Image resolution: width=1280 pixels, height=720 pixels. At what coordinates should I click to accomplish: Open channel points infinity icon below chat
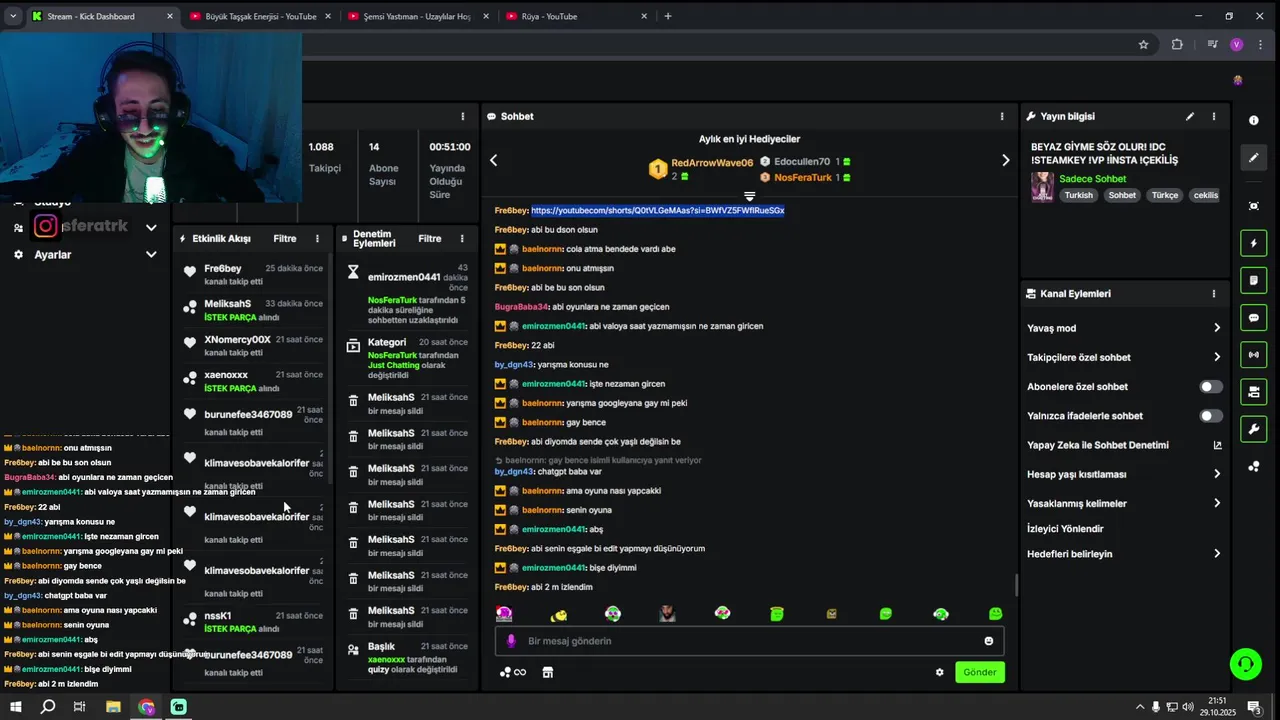(513, 672)
